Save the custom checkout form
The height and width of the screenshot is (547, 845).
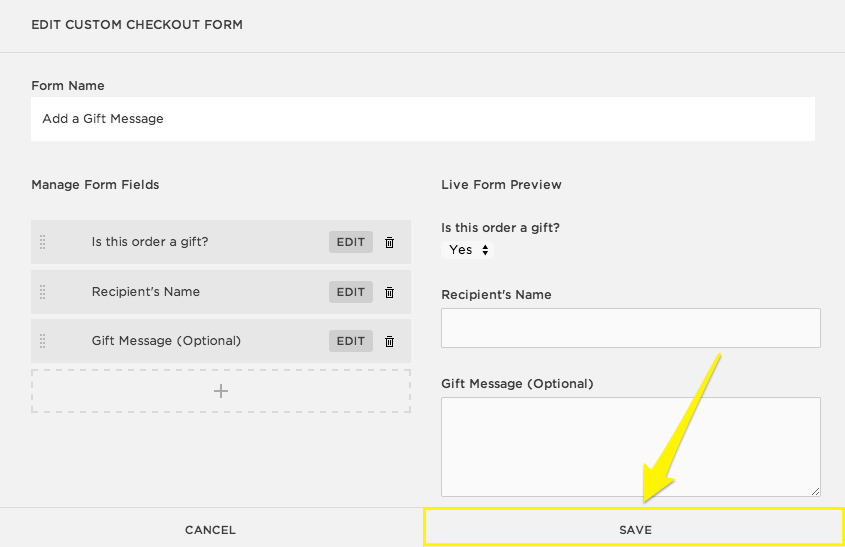coord(634,529)
